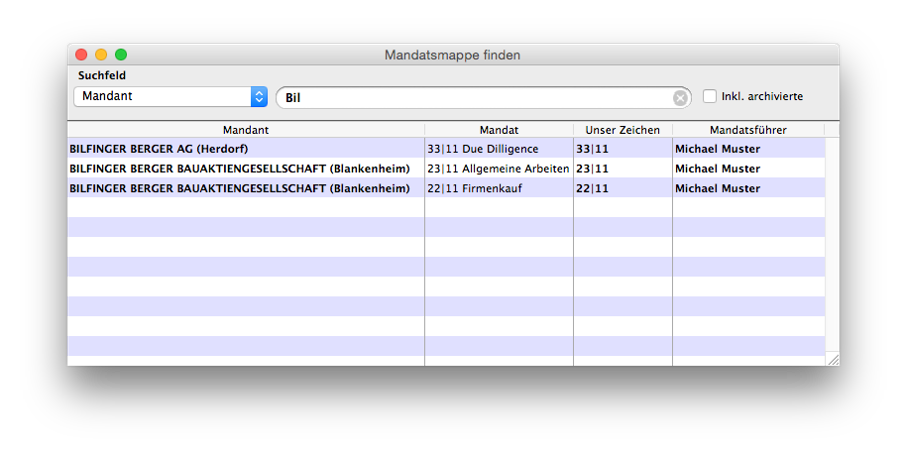Sort by Mandatsführer column header
This screenshot has height=456, width=906.
(748, 130)
